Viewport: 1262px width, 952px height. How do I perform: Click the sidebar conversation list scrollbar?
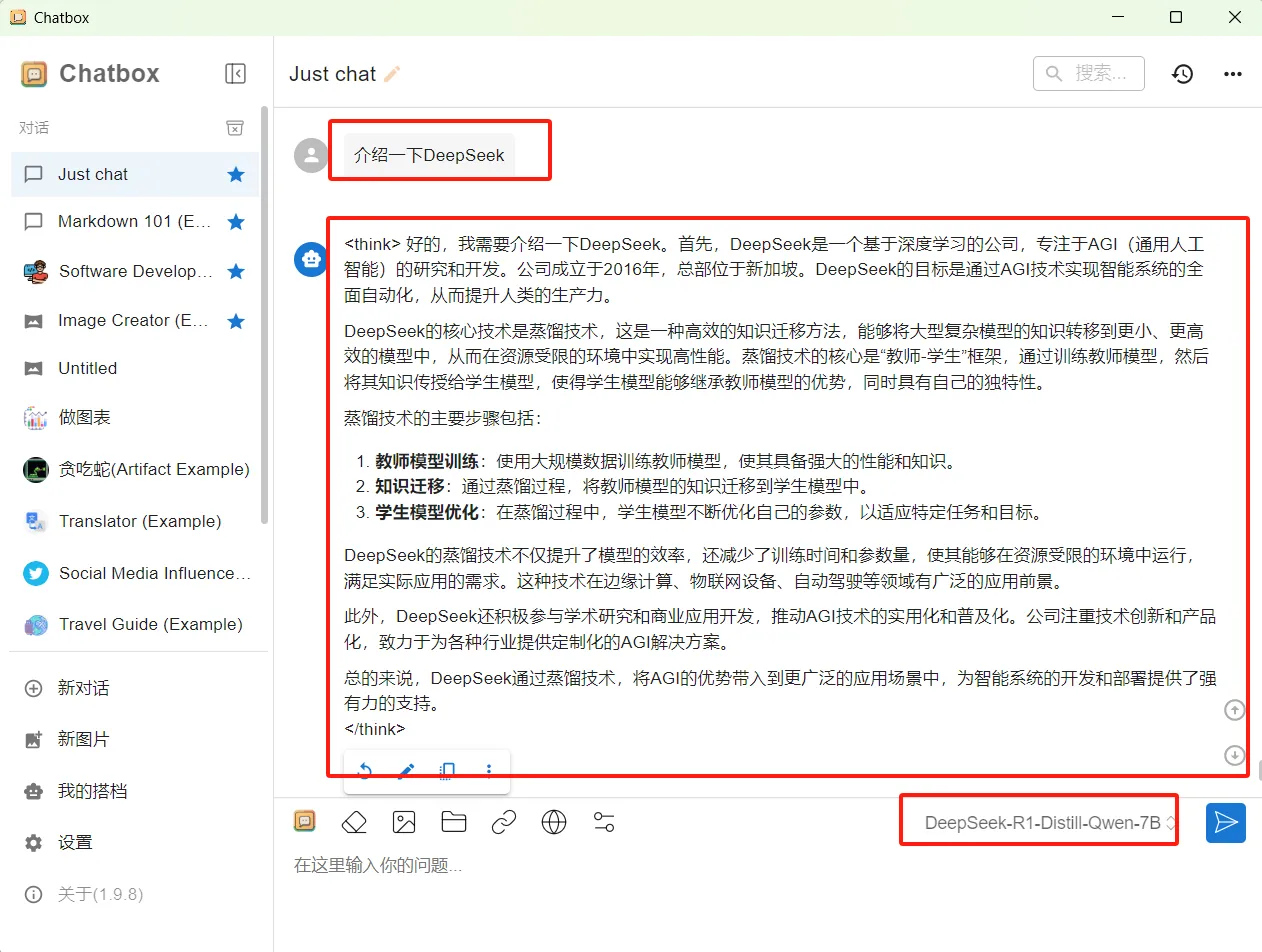click(265, 315)
